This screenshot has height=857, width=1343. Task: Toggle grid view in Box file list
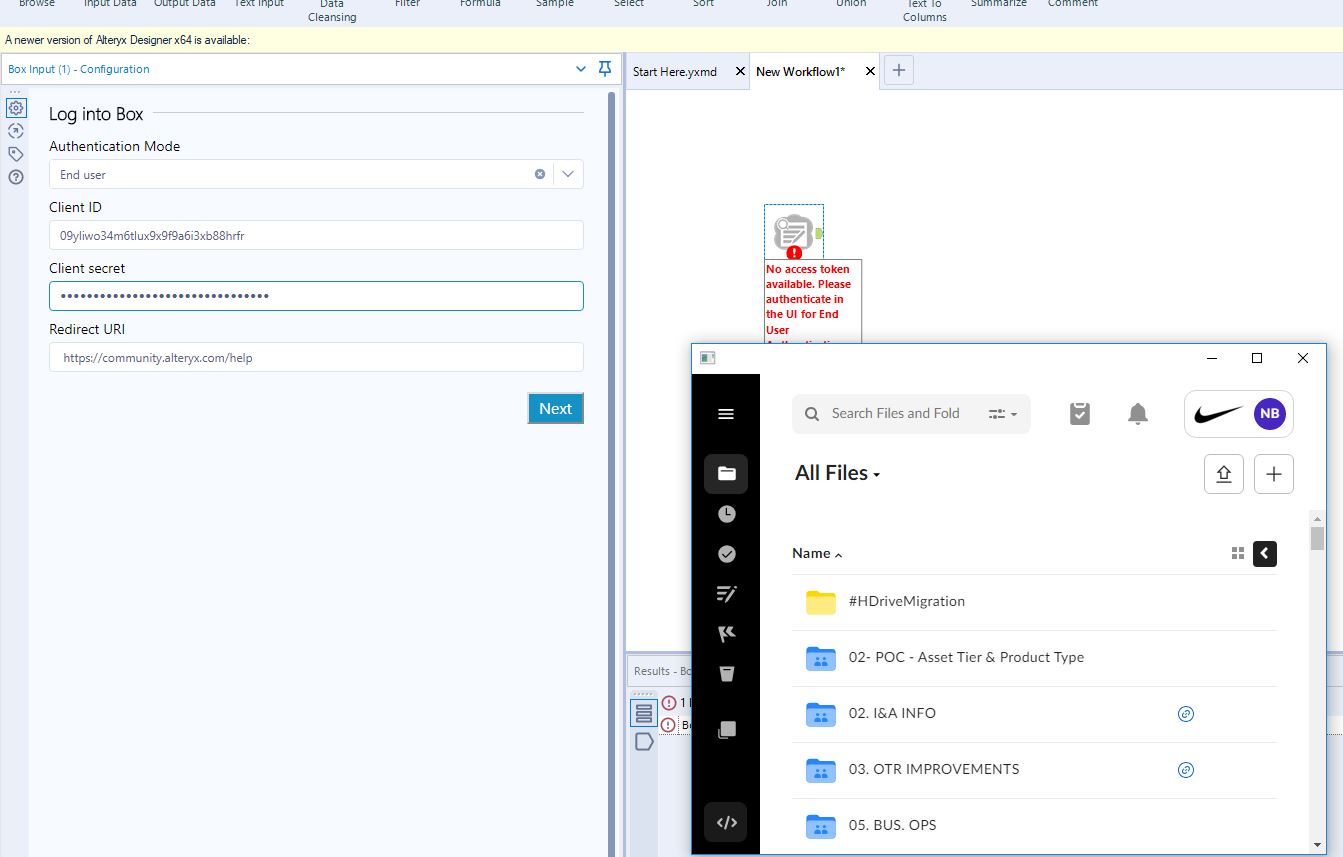(x=1238, y=553)
